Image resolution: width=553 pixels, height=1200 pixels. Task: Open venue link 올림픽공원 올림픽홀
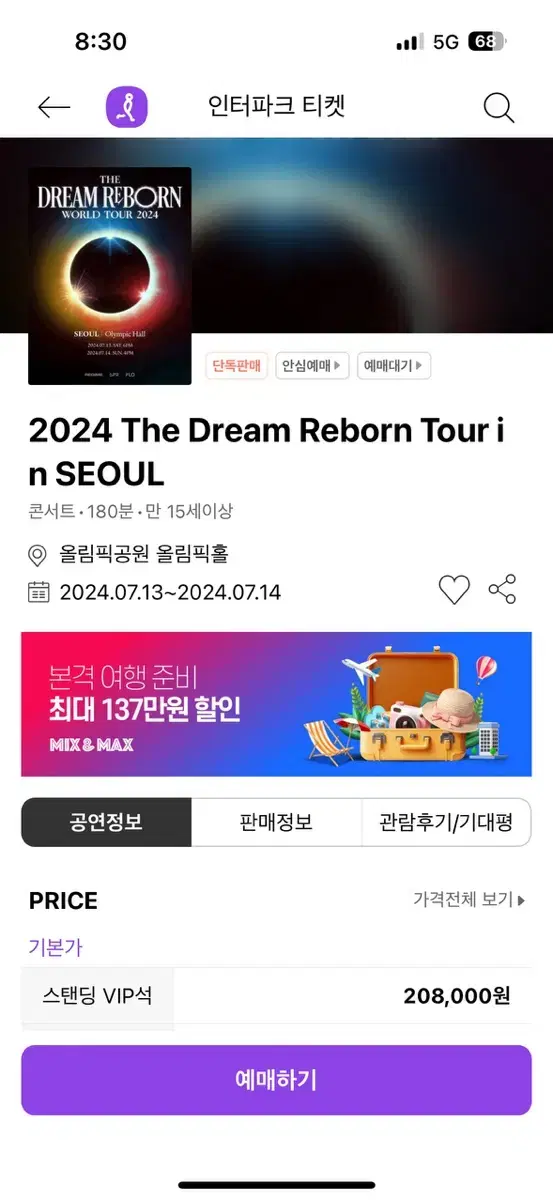pyautogui.click(x=144, y=555)
